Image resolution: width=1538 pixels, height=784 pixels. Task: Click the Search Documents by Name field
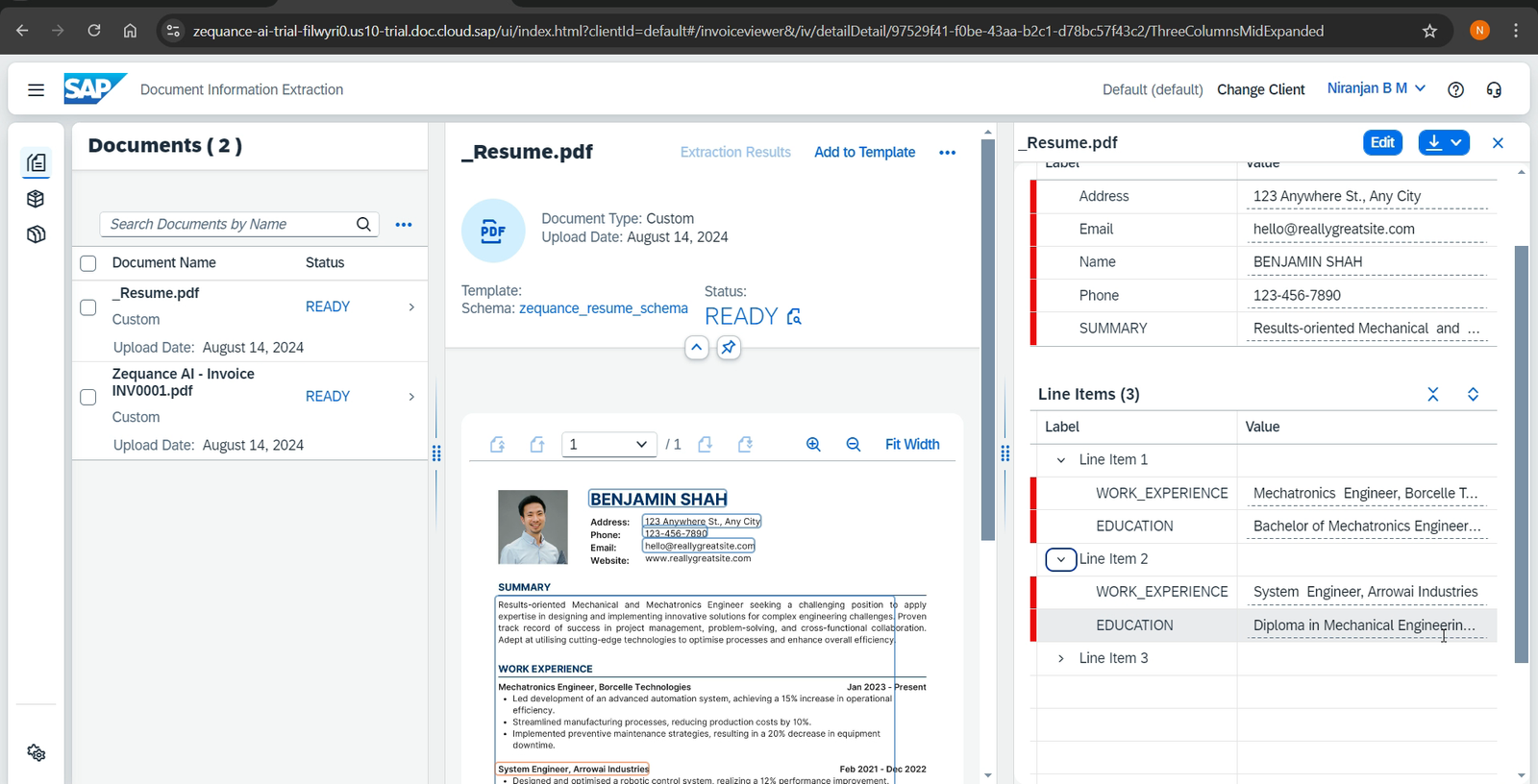point(229,224)
